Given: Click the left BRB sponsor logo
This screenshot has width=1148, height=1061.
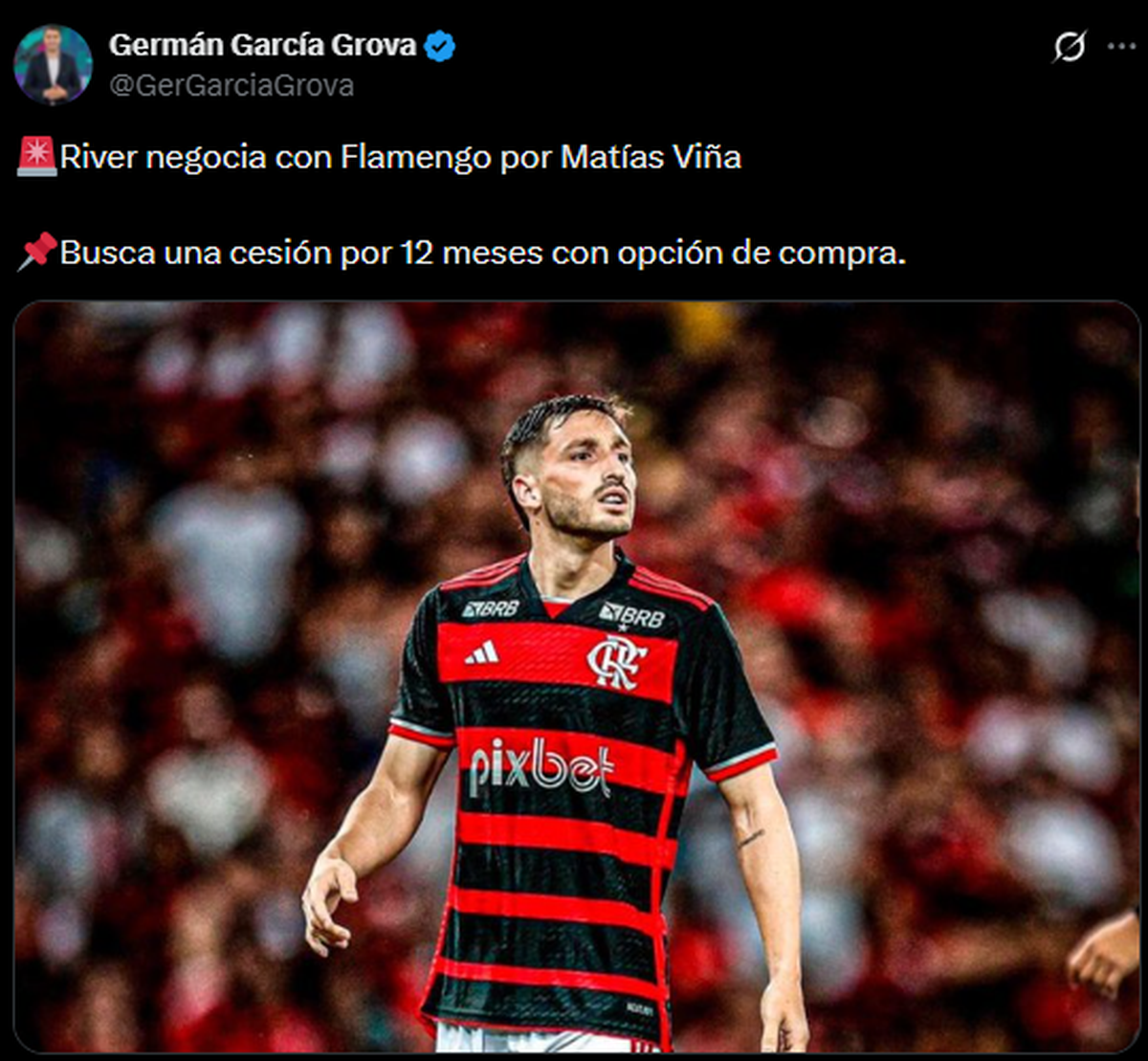Looking at the screenshot, I should [x=490, y=608].
